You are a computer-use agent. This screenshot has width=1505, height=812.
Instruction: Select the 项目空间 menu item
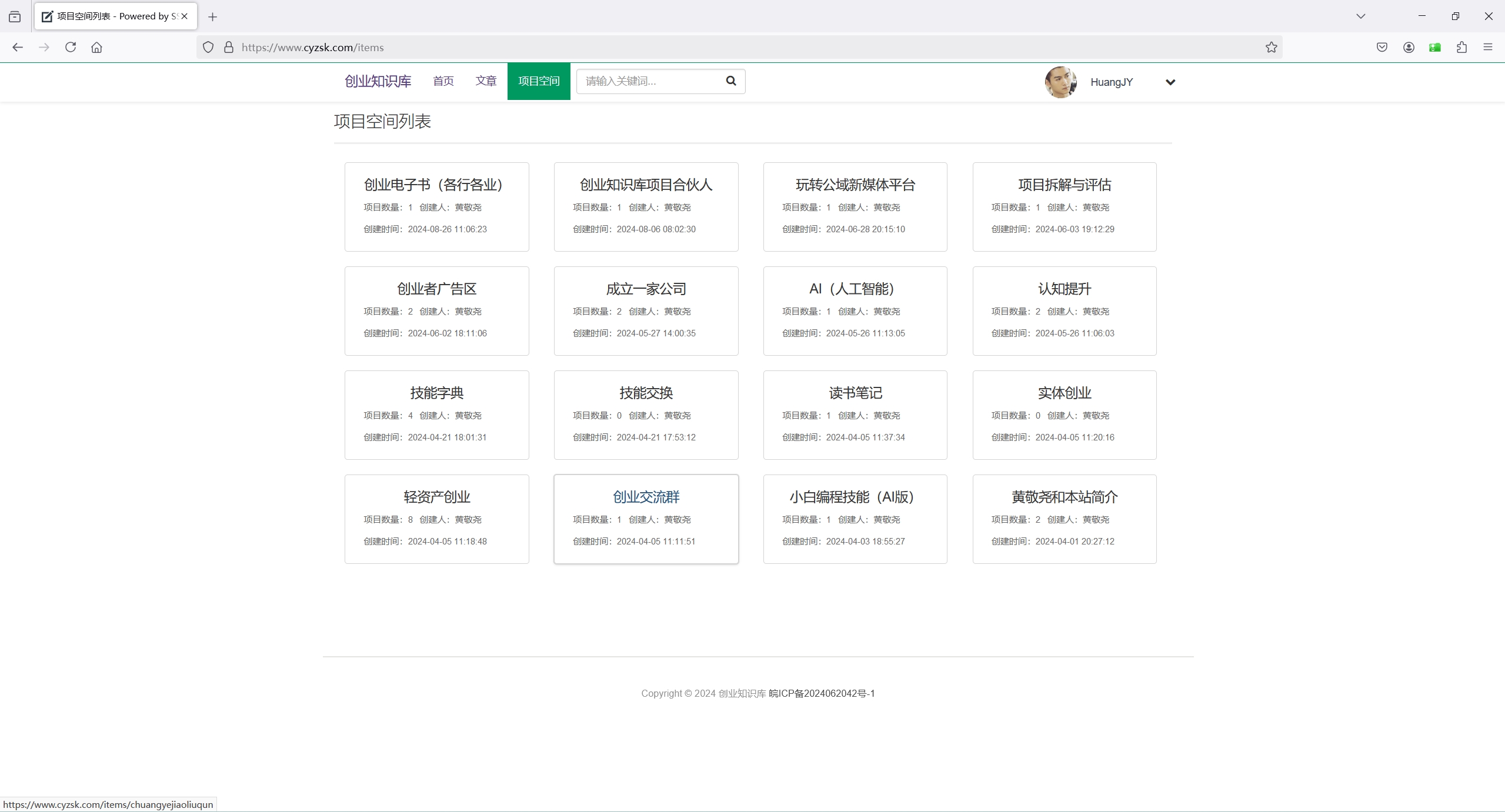pyautogui.click(x=539, y=81)
